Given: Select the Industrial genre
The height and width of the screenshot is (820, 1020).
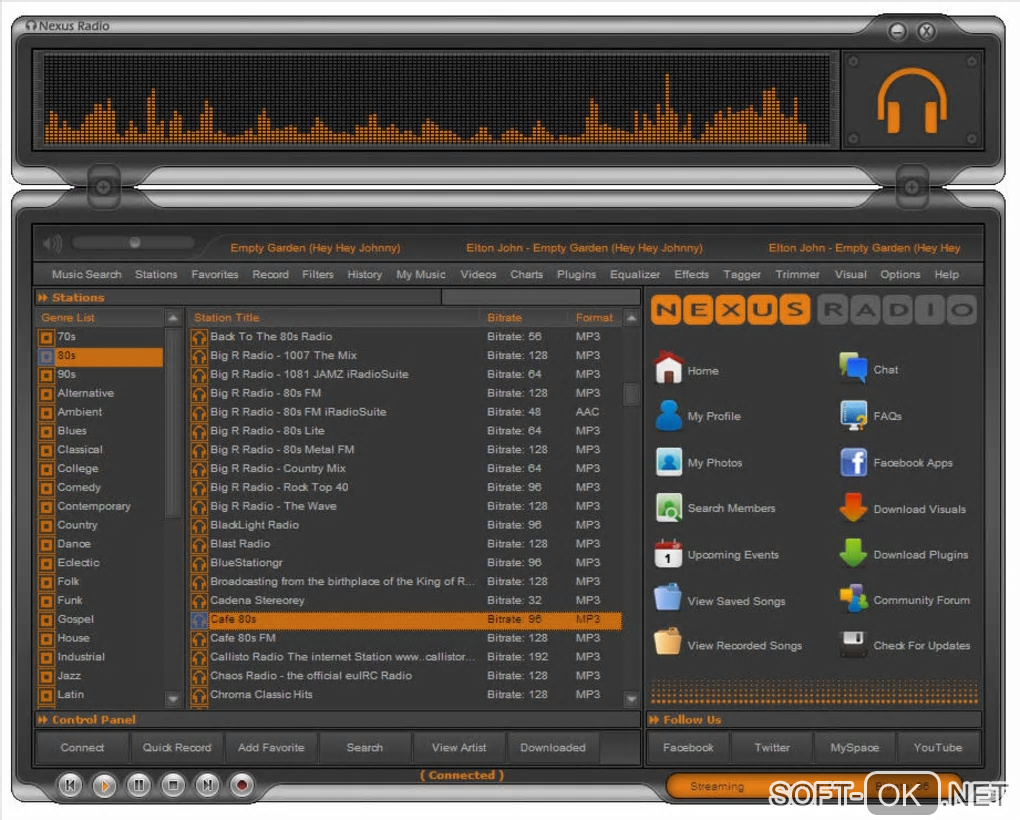Looking at the screenshot, I should pos(100,657).
